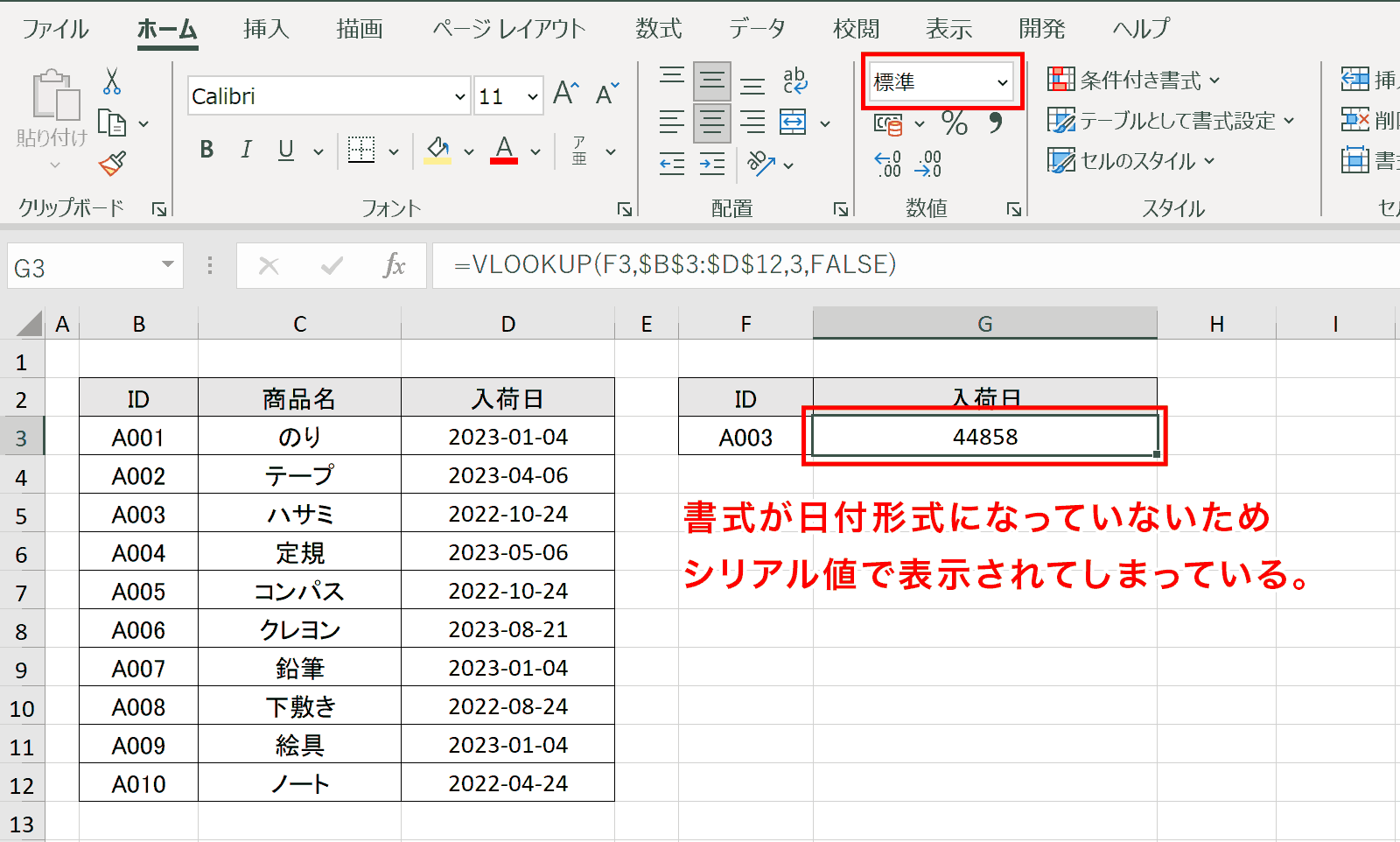Click Decrease Indent icon
This screenshot has height=842, width=1400.
pos(672,164)
